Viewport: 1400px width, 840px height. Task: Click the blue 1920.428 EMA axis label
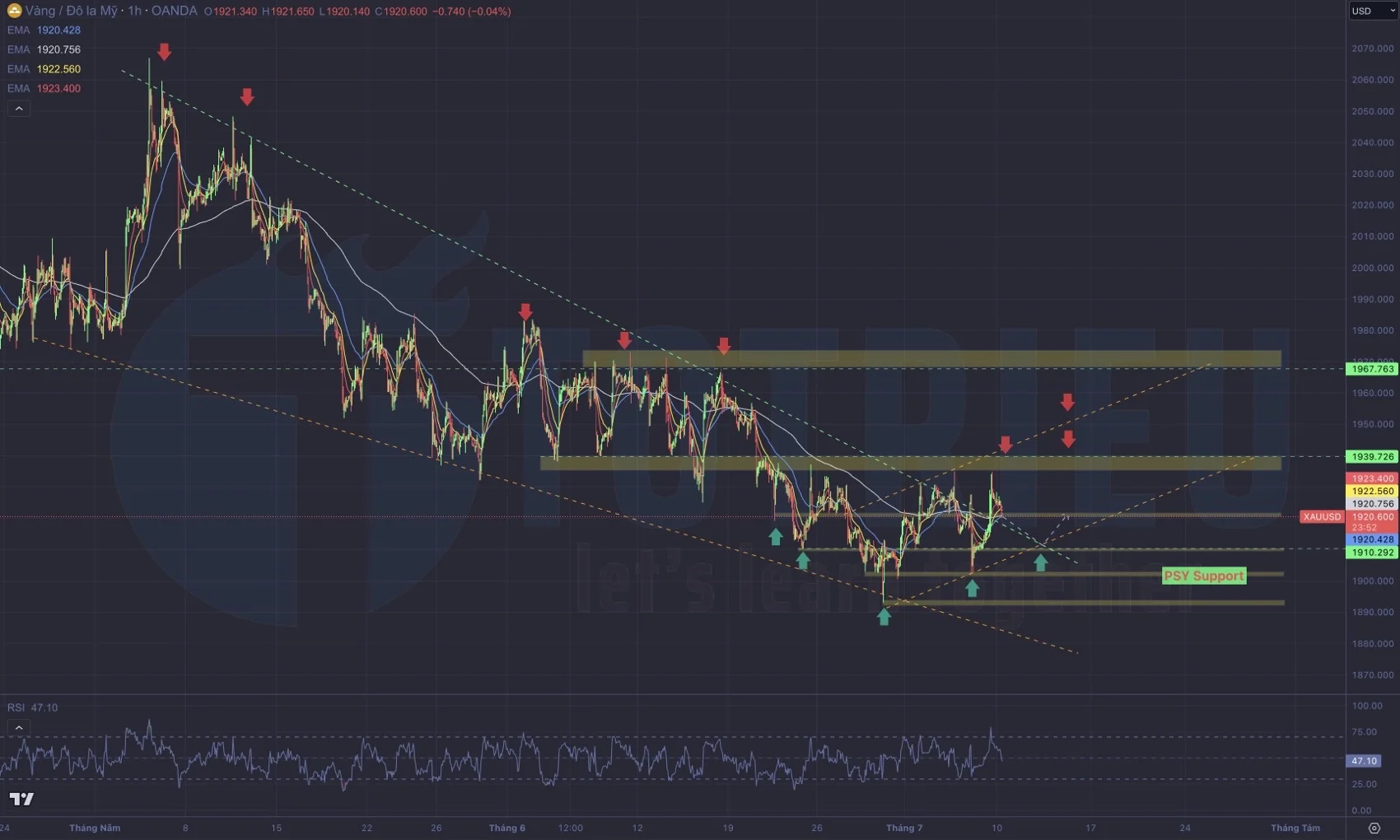[1372, 539]
